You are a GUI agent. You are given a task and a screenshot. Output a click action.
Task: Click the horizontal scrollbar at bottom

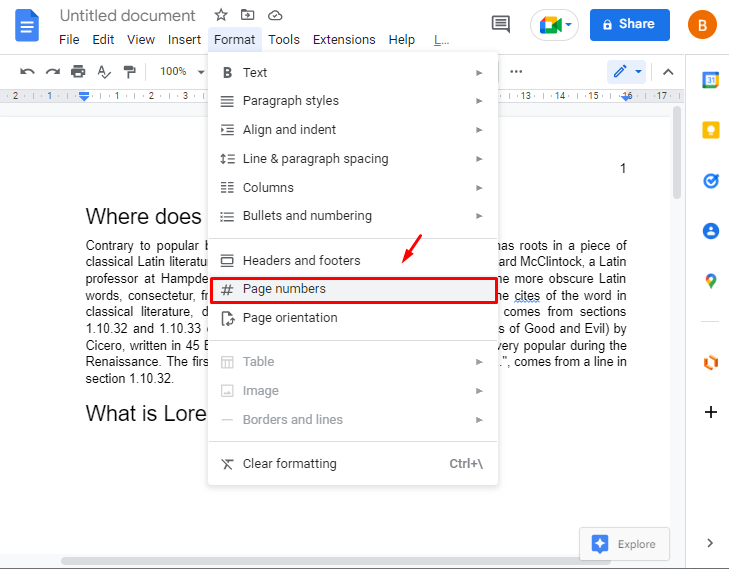(336, 561)
